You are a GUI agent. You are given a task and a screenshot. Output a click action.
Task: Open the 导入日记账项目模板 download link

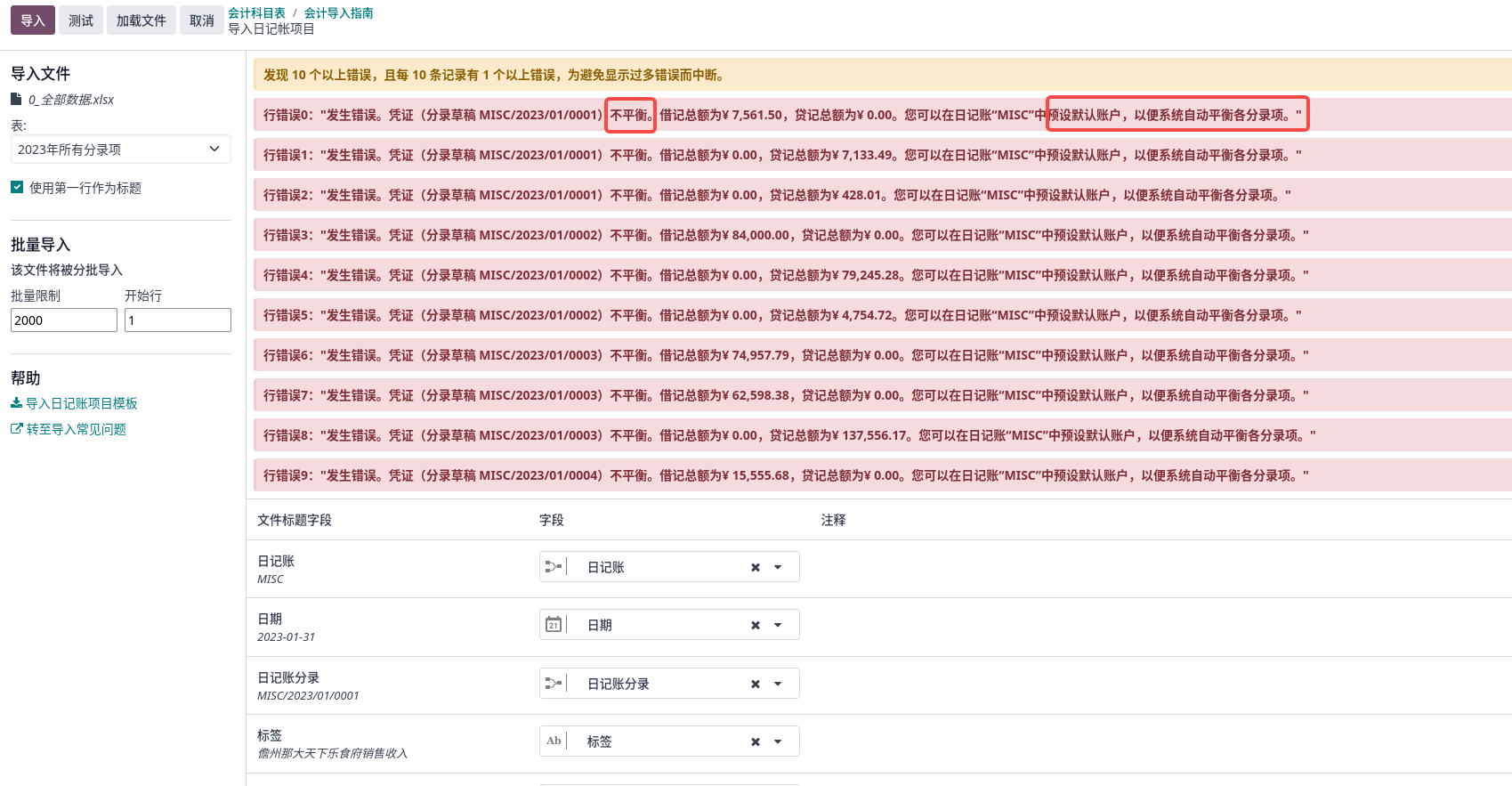click(x=82, y=403)
